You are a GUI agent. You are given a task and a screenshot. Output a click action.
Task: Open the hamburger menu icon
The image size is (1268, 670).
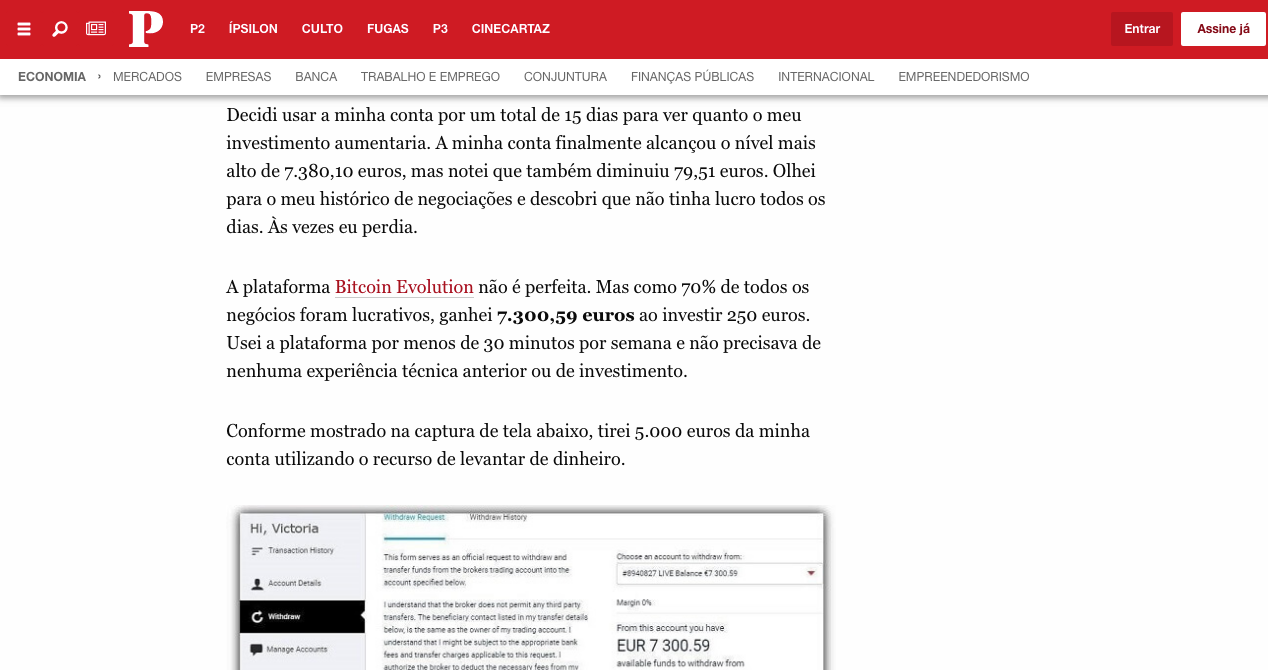24,29
